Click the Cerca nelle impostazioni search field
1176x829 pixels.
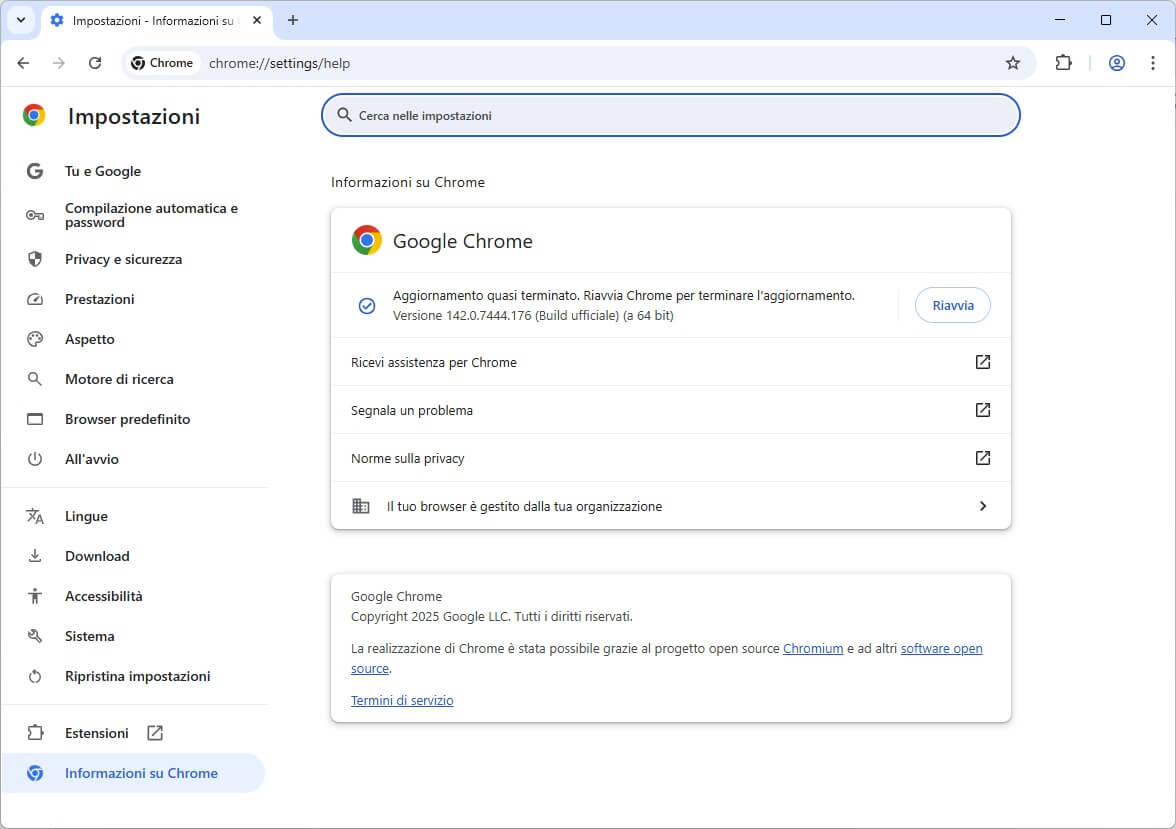click(670, 115)
